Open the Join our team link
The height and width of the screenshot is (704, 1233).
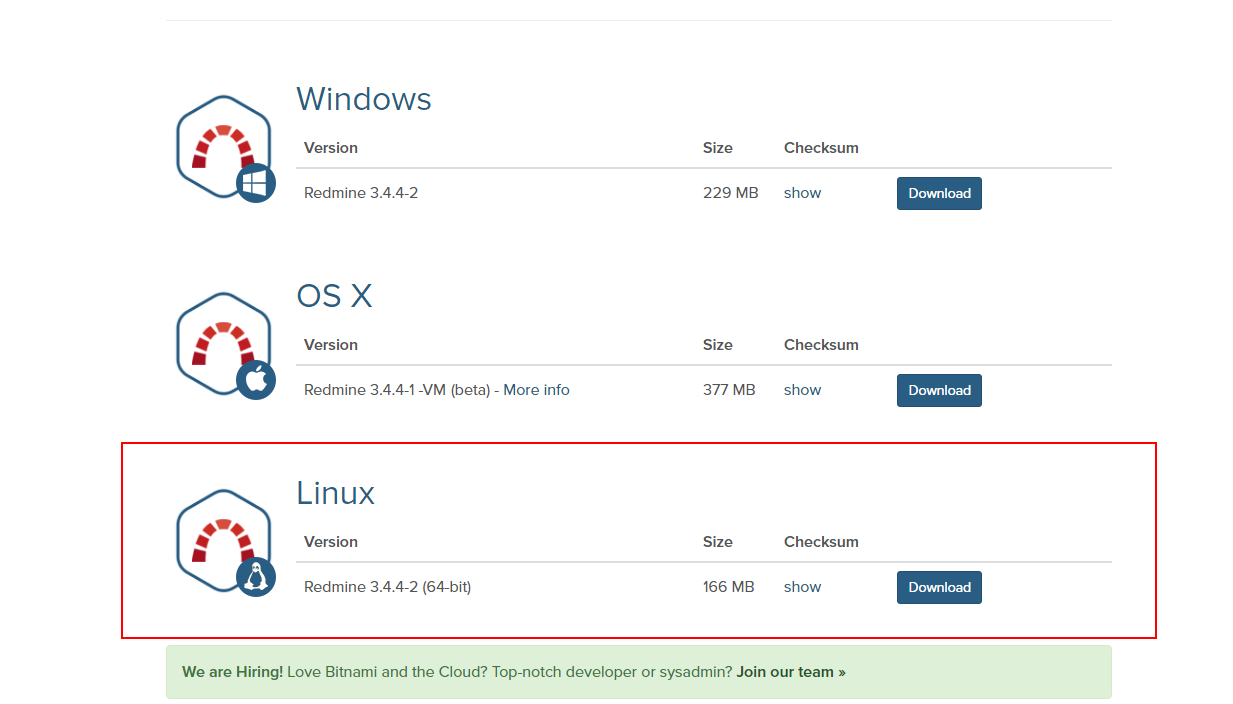click(791, 672)
